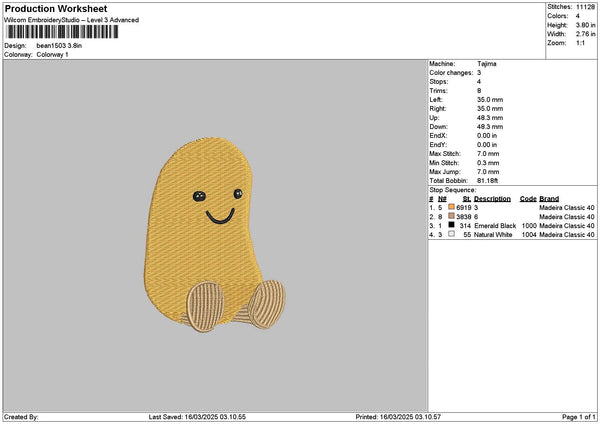Select the design name bean1503 3.8in
The width and height of the screenshot is (600, 424).
62,46
